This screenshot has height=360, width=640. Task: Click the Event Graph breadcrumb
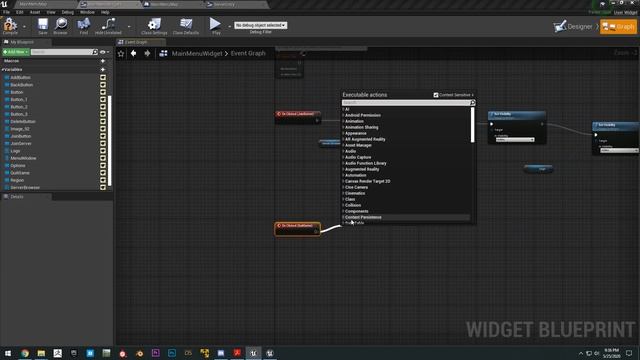pos(248,53)
